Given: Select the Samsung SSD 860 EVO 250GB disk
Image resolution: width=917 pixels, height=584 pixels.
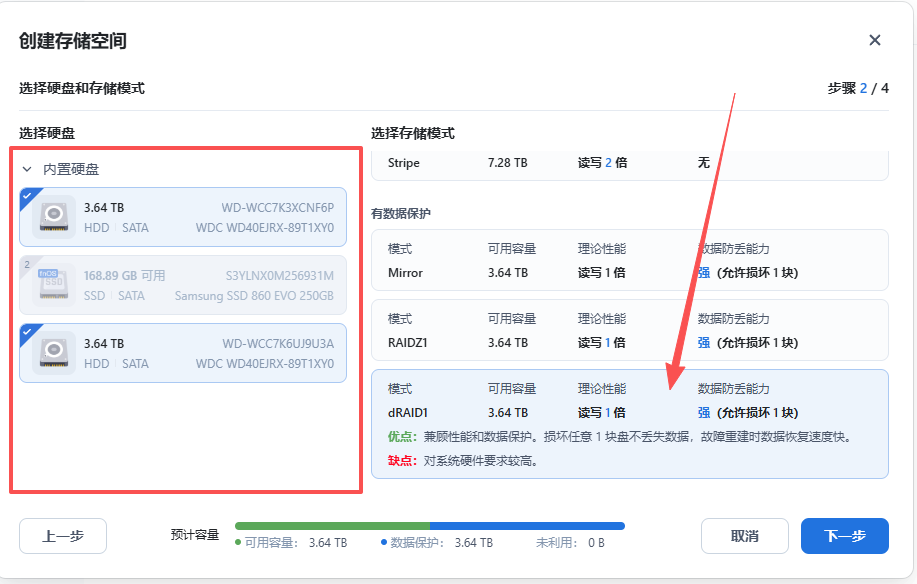Looking at the screenshot, I should [x=183, y=285].
